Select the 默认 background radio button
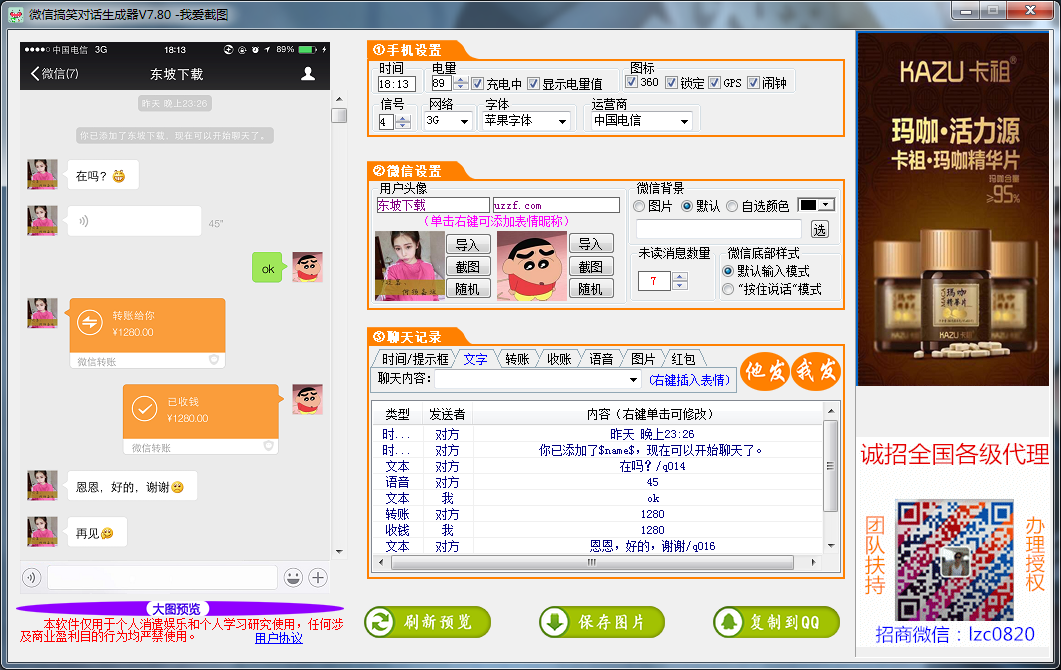The width and height of the screenshot is (1061, 670). pyautogui.click(x=687, y=206)
